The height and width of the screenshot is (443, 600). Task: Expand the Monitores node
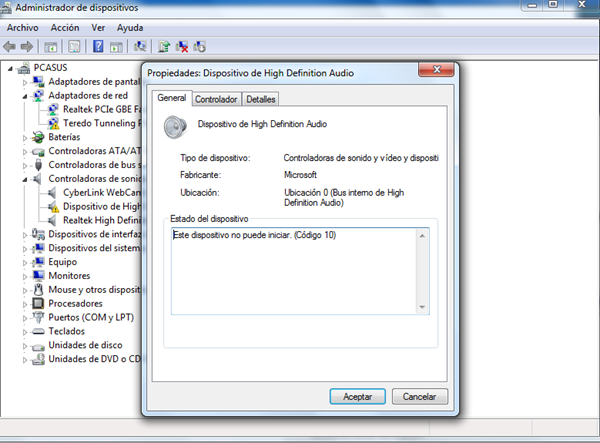25,276
